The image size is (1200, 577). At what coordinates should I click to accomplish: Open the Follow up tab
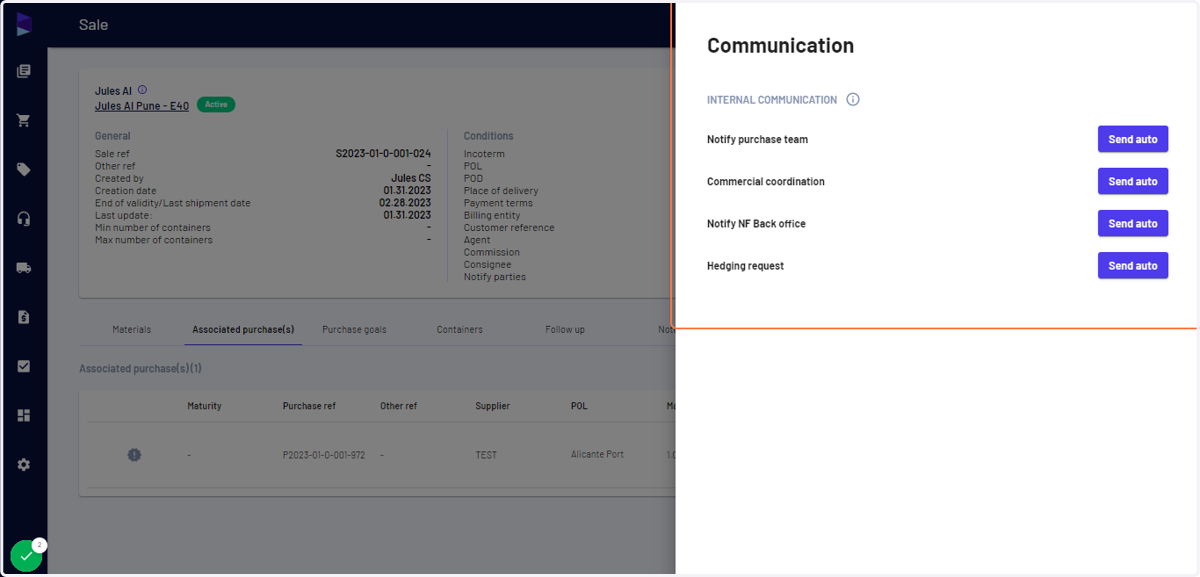(565, 329)
